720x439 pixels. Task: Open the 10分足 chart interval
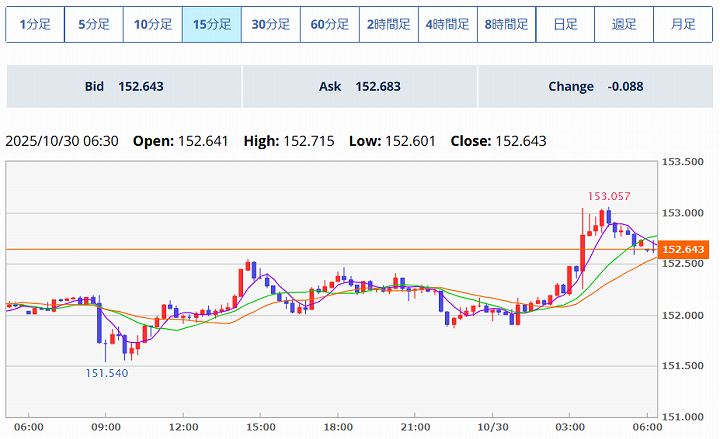pyautogui.click(x=153, y=24)
